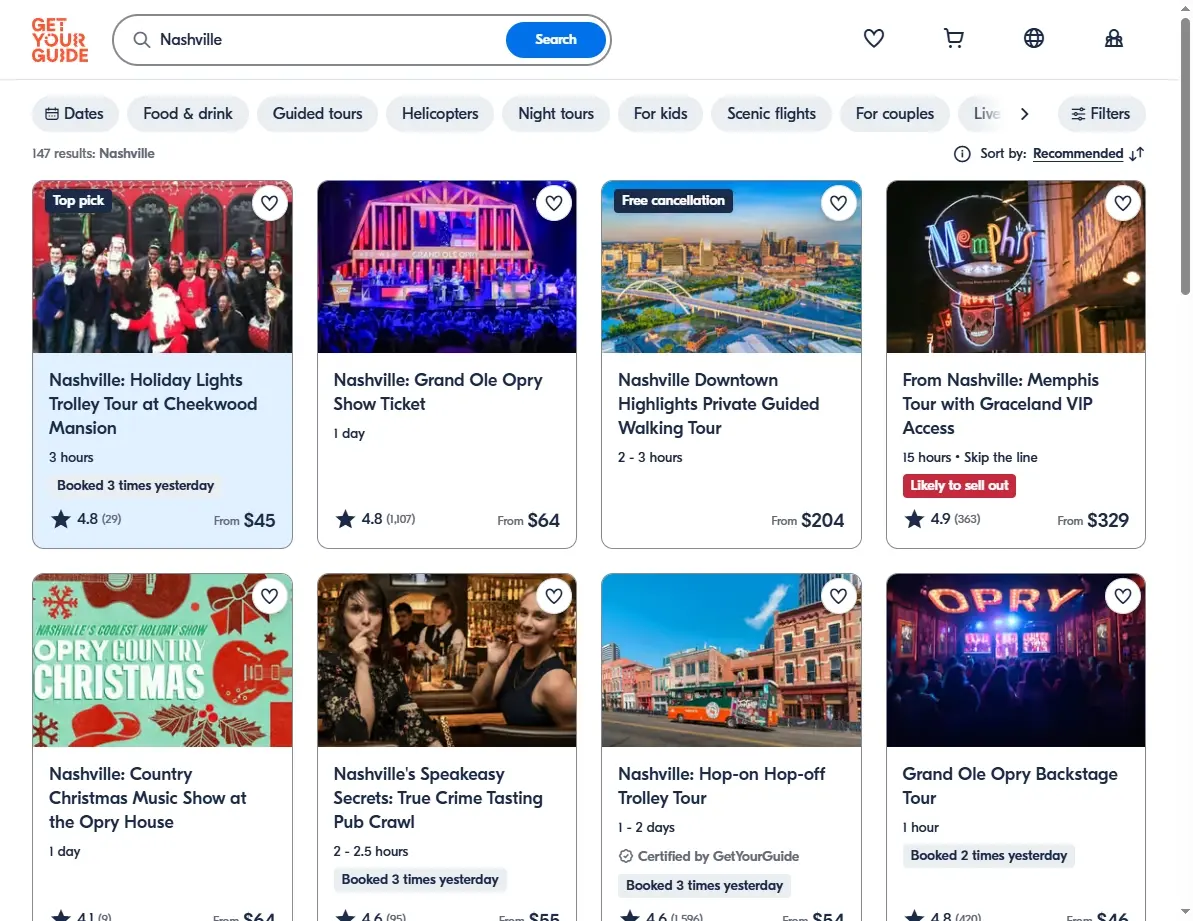
Task: Click the Free cancellation badge
Action: click(673, 201)
